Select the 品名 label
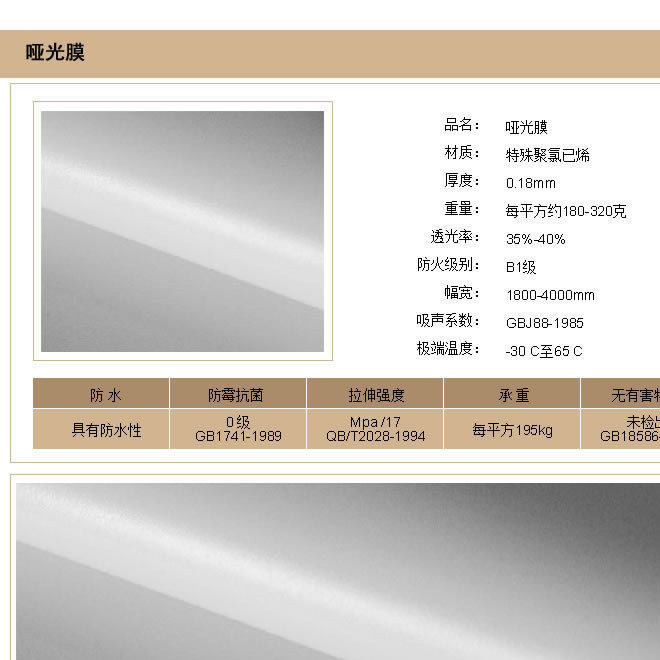Screen dimensions: 660x660 click(x=461, y=125)
